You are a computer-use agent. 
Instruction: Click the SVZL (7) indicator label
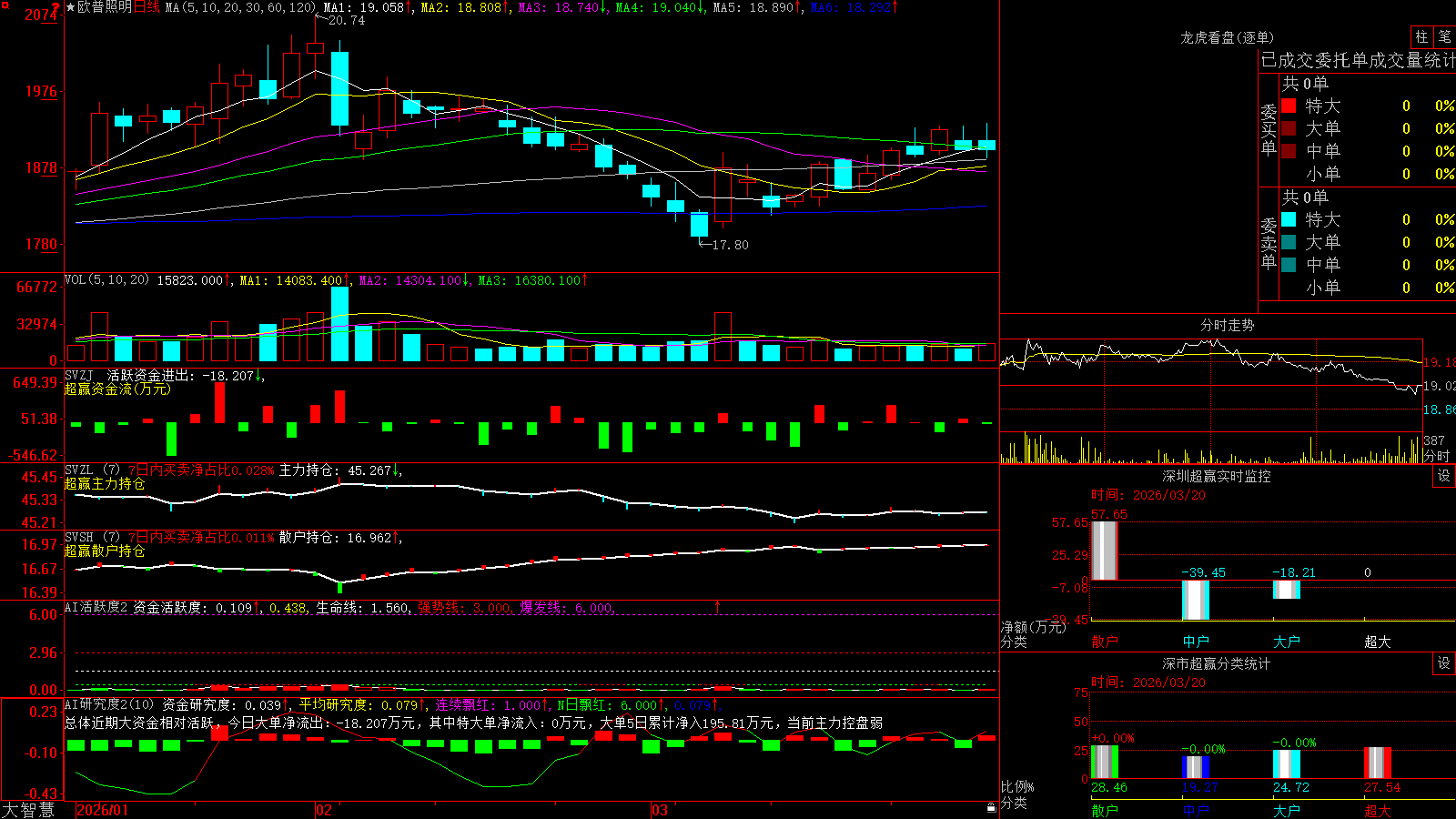pyautogui.click(x=93, y=470)
